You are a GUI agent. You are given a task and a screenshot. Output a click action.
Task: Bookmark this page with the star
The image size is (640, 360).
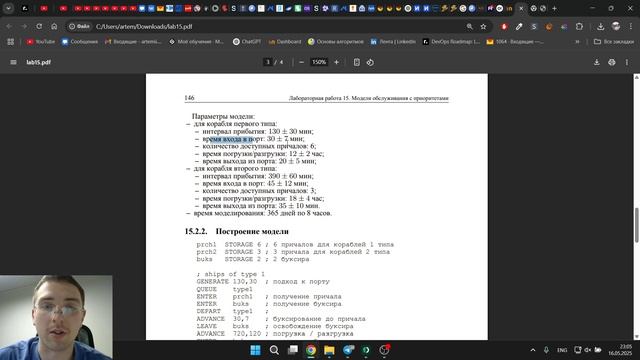tap(483, 27)
